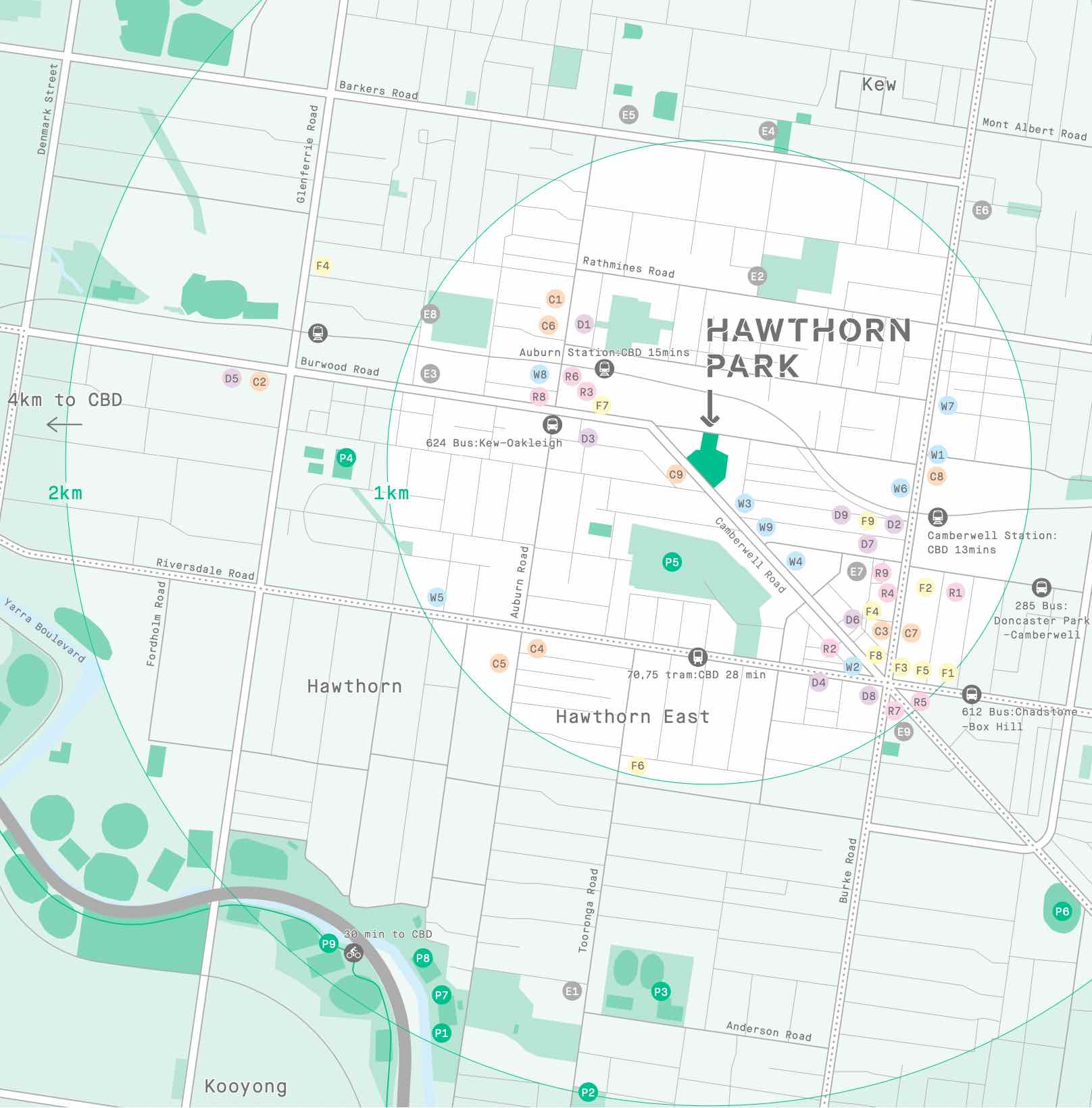Click the green P4 park marker
Viewport: 1092px width, 1108px height.
[346, 458]
